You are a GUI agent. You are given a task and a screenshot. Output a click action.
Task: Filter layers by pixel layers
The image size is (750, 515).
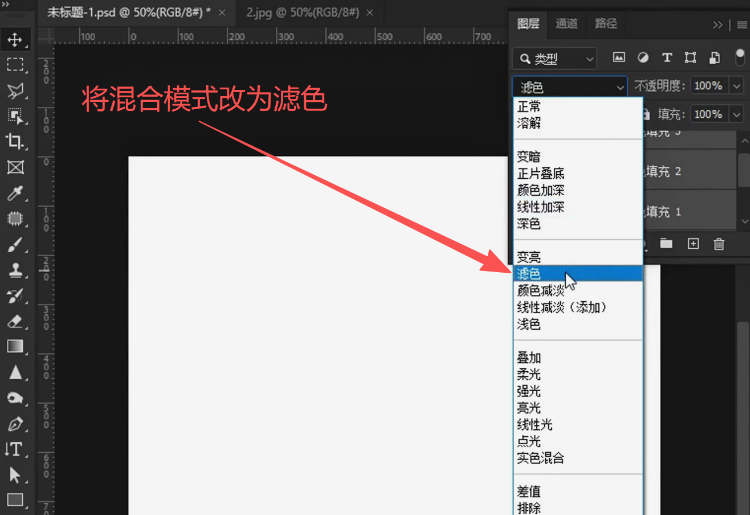pyautogui.click(x=618, y=58)
